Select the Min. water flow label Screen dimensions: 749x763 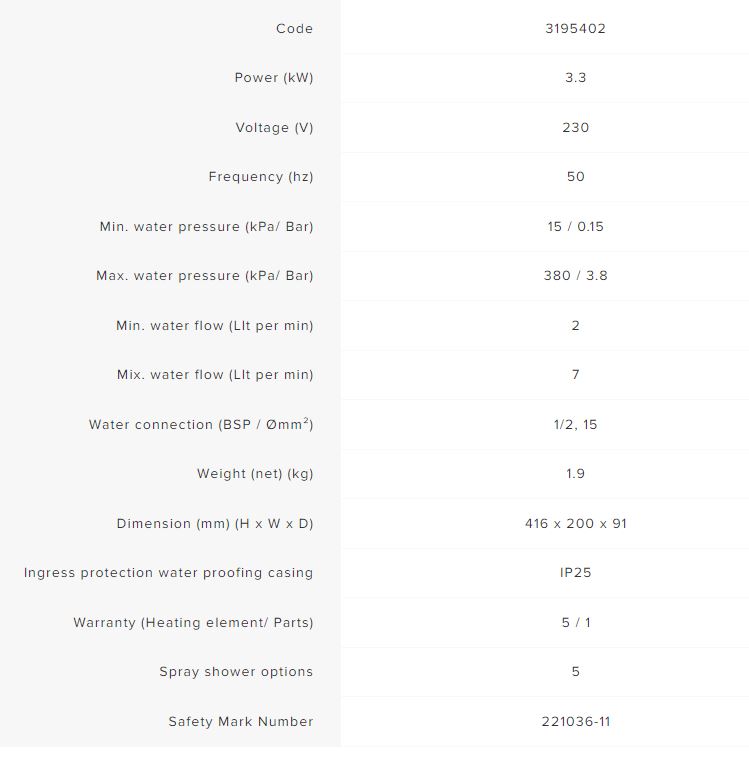214,326
